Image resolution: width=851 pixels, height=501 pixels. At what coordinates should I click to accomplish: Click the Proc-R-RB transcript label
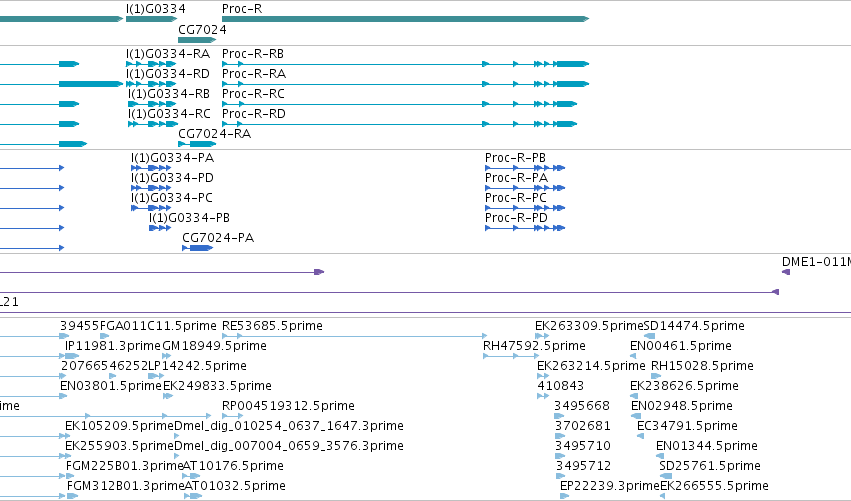click(253, 54)
